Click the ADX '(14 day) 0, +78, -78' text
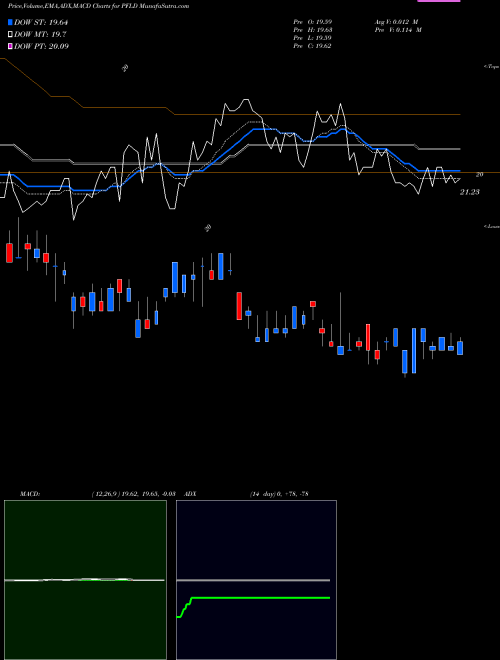 279,494
